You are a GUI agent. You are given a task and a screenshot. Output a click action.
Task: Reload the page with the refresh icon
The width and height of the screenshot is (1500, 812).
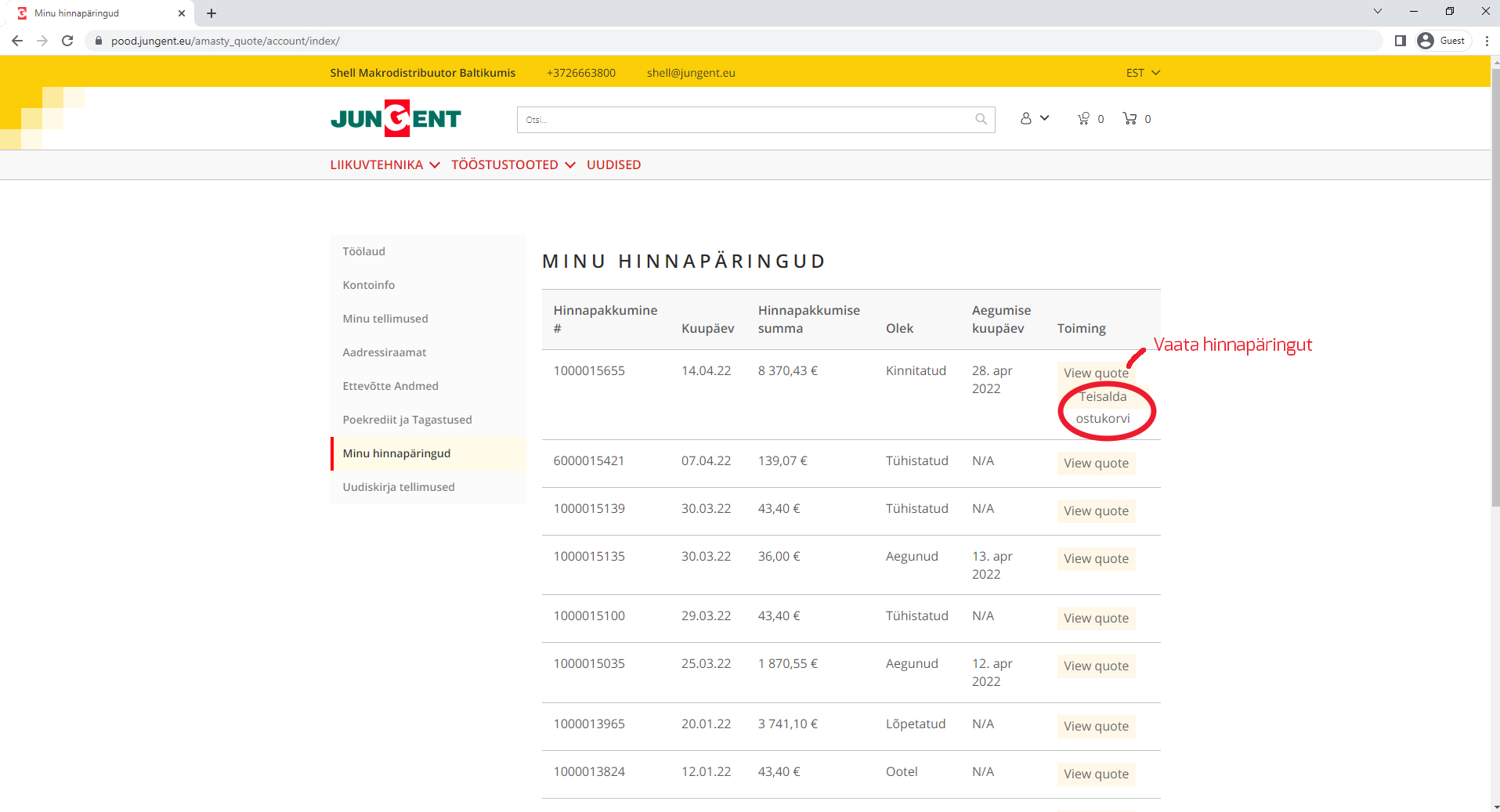(x=67, y=41)
